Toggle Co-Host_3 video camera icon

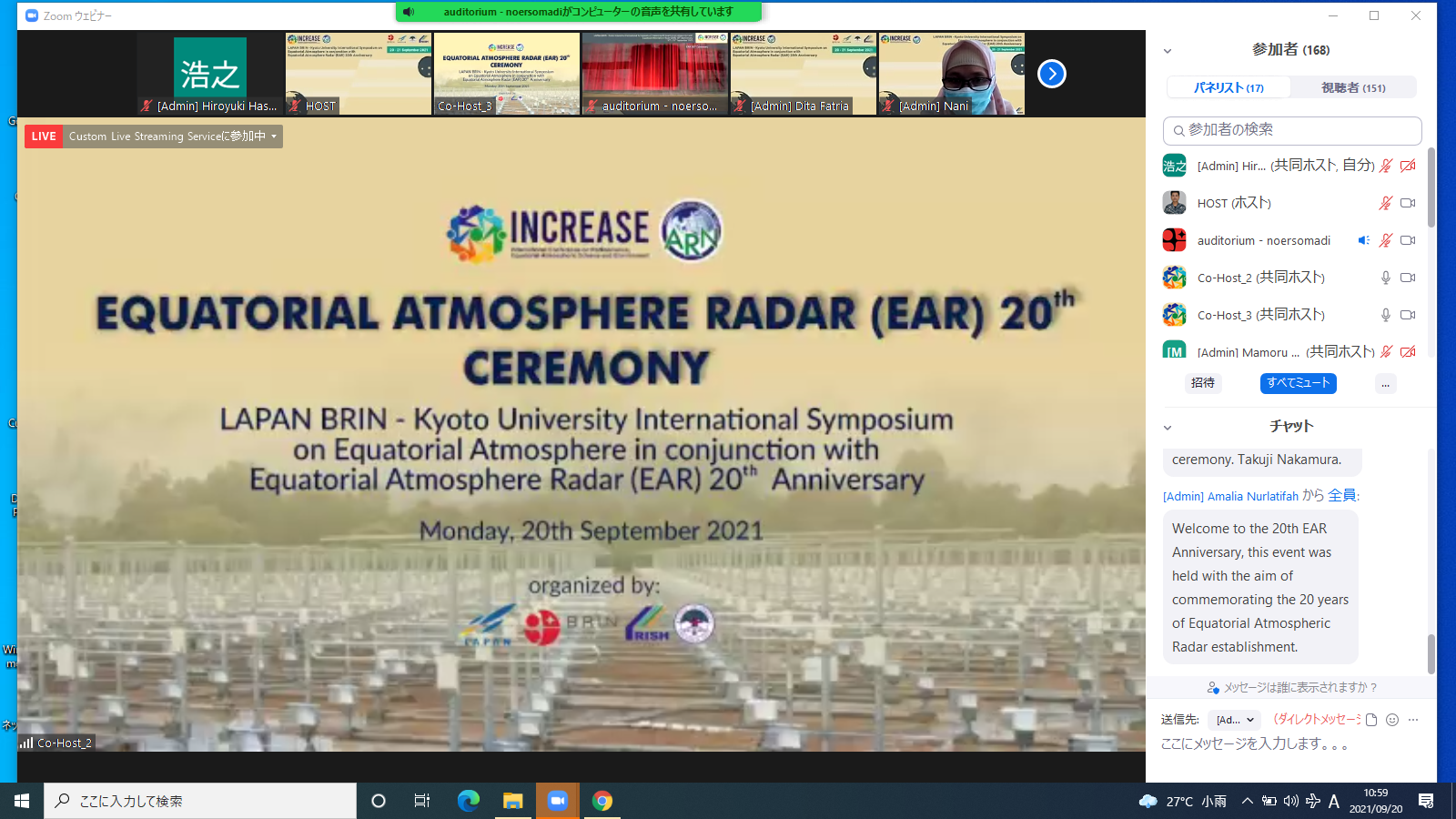coord(1408,315)
